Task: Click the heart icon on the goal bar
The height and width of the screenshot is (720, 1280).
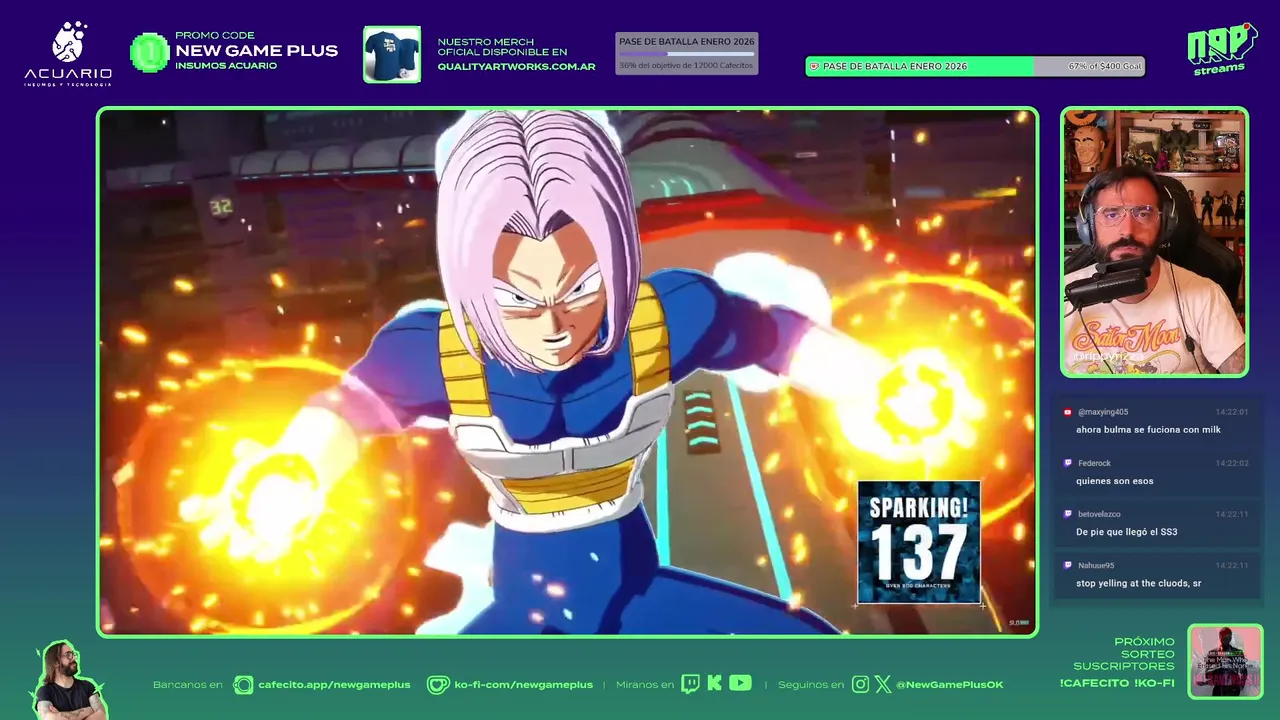Action: pos(814,67)
